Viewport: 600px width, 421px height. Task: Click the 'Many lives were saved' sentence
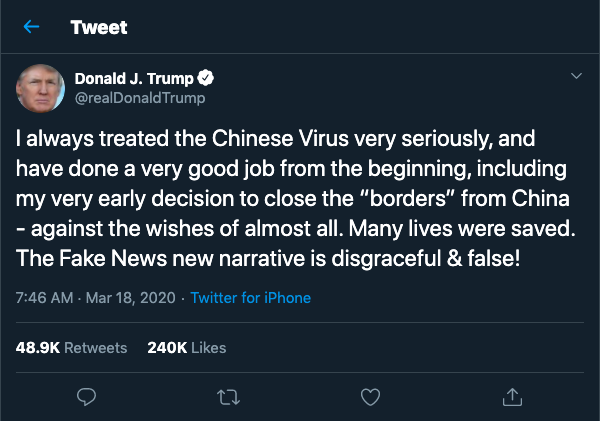click(462, 228)
